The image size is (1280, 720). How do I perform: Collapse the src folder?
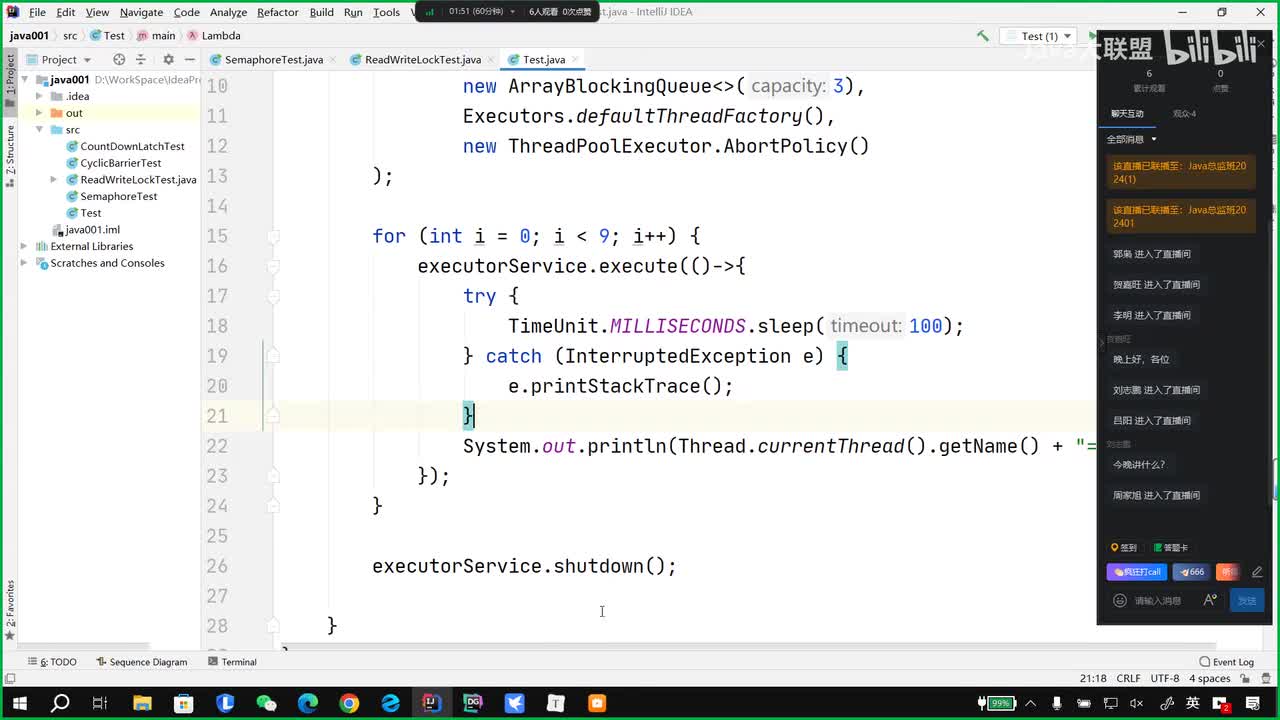pyautogui.click(x=39, y=130)
